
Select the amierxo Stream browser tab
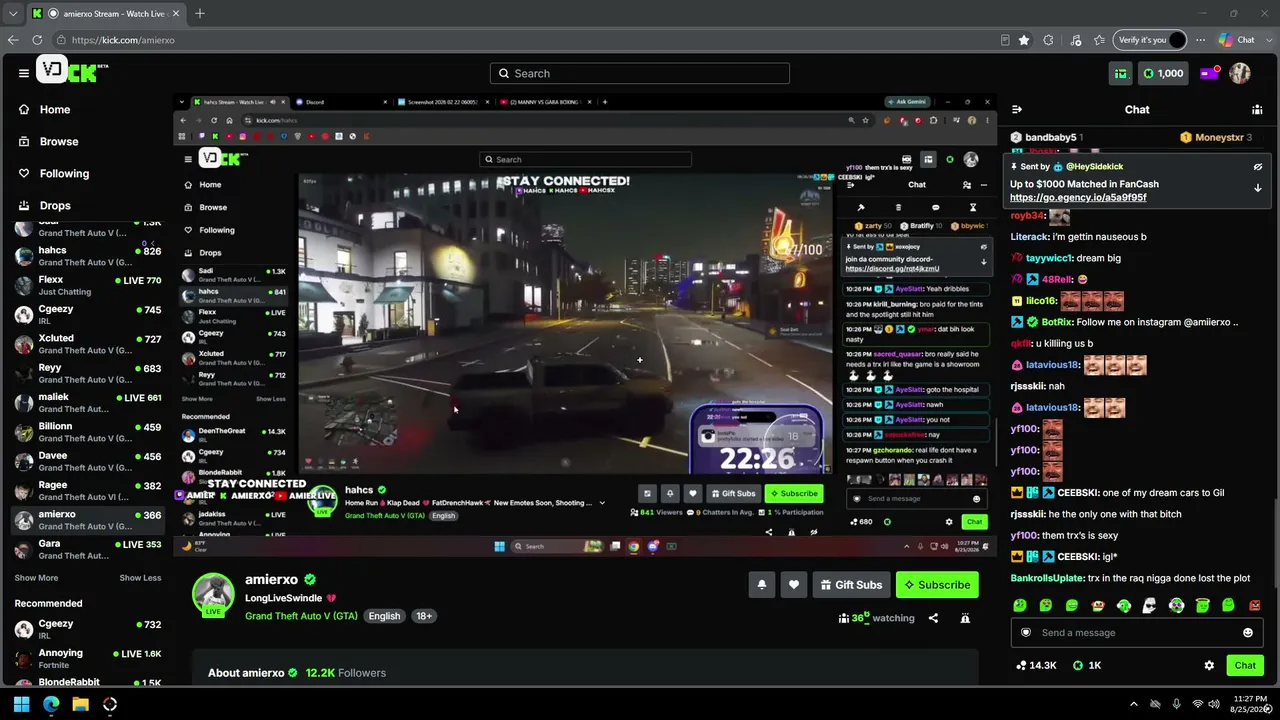[x=106, y=13]
